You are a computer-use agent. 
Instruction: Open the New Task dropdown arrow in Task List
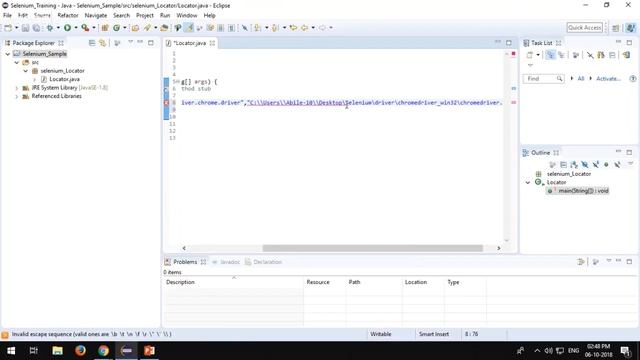(x=538, y=55)
